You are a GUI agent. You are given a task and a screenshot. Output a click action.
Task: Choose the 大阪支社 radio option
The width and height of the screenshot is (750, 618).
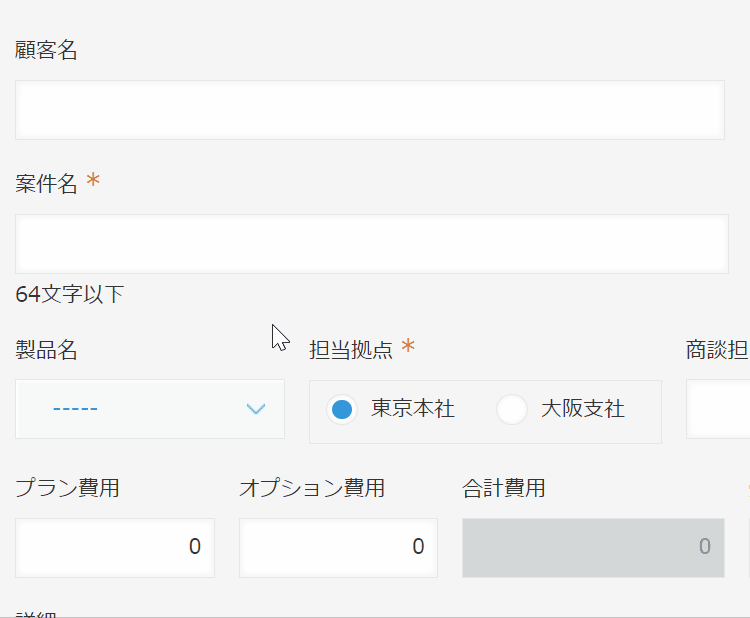[x=512, y=409]
